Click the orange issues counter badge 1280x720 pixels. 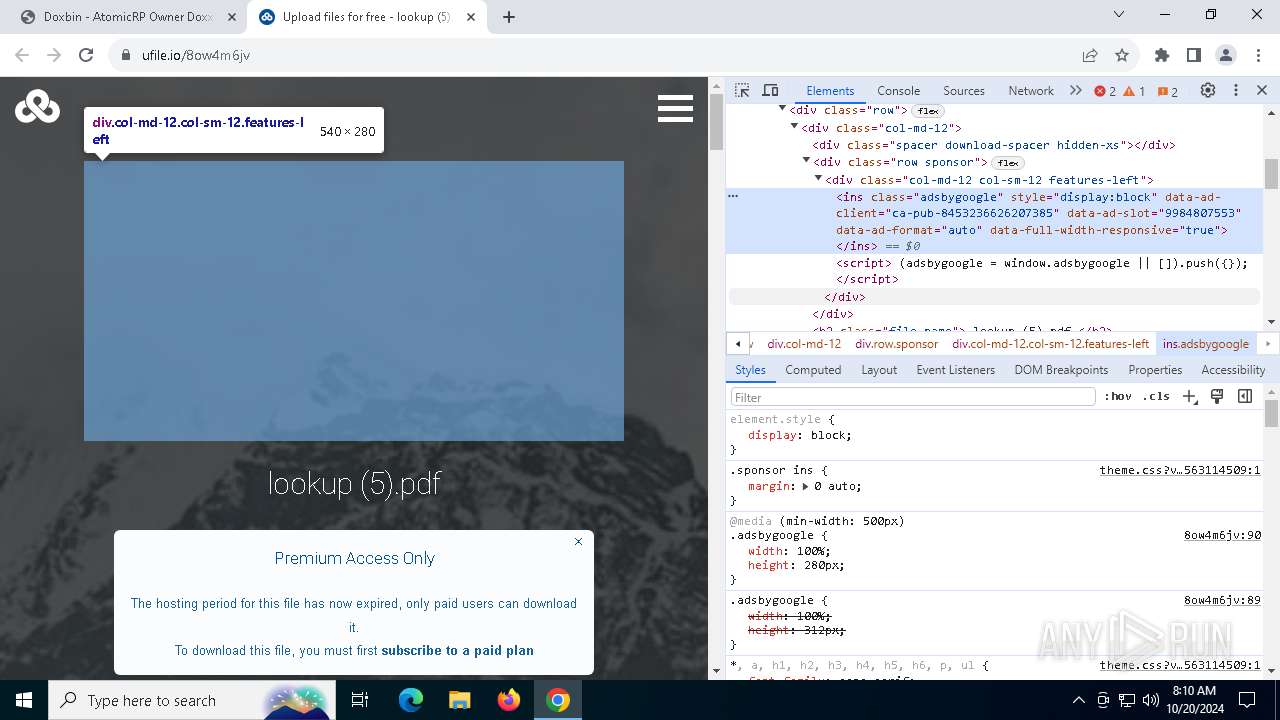coord(1168,91)
